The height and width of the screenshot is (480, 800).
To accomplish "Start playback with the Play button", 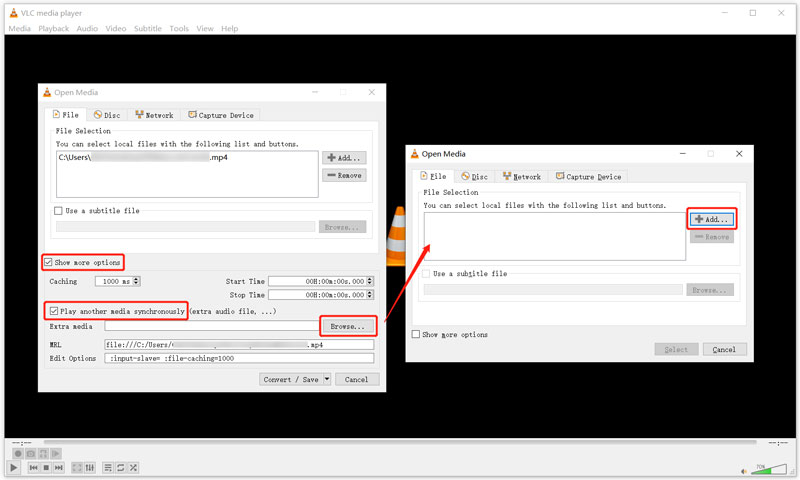I will [14, 467].
